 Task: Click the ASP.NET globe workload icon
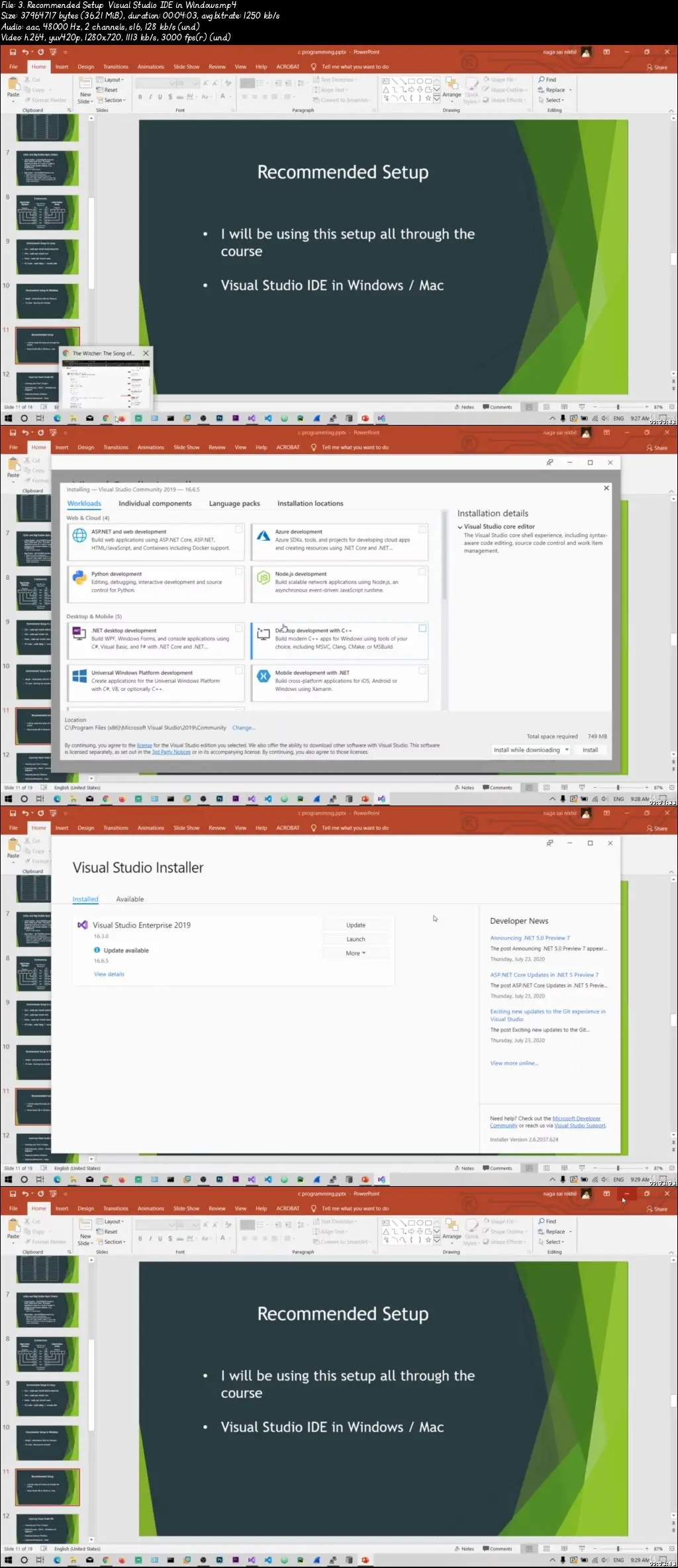[x=79, y=535]
